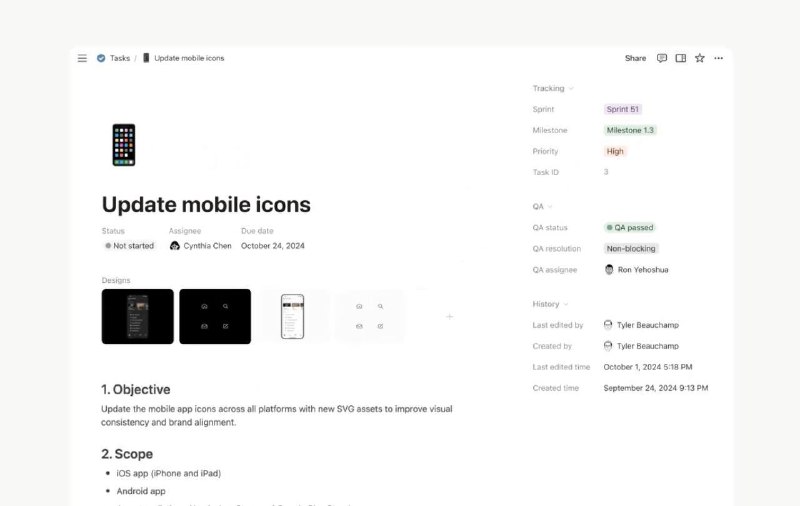Open the first dark phone design thumbnail
The height and width of the screenshot is (506, 800).
click(137, 316)
